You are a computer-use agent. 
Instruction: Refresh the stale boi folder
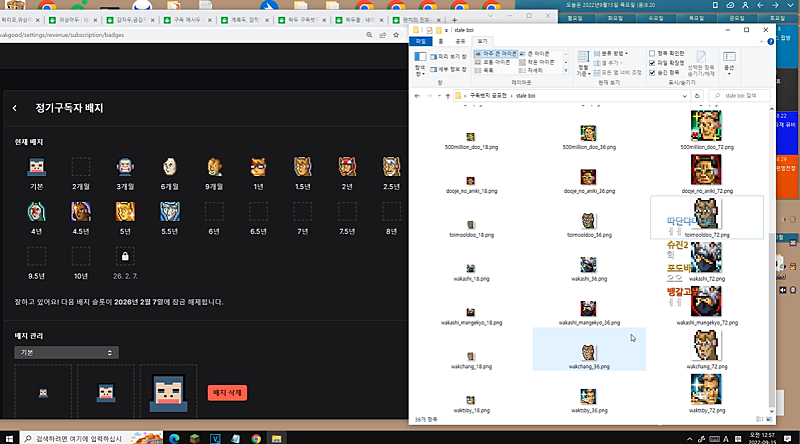pyautogui.click(x=697, y=96)
